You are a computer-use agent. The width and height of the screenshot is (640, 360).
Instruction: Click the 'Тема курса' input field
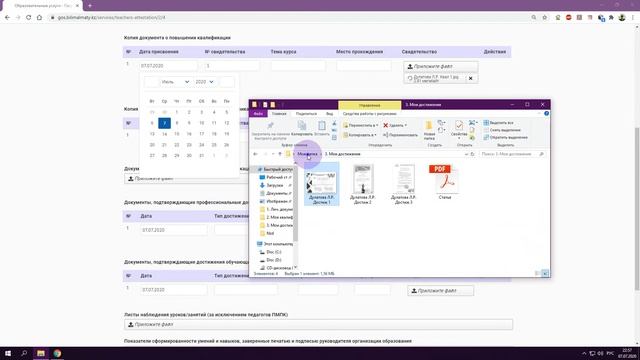298,66
